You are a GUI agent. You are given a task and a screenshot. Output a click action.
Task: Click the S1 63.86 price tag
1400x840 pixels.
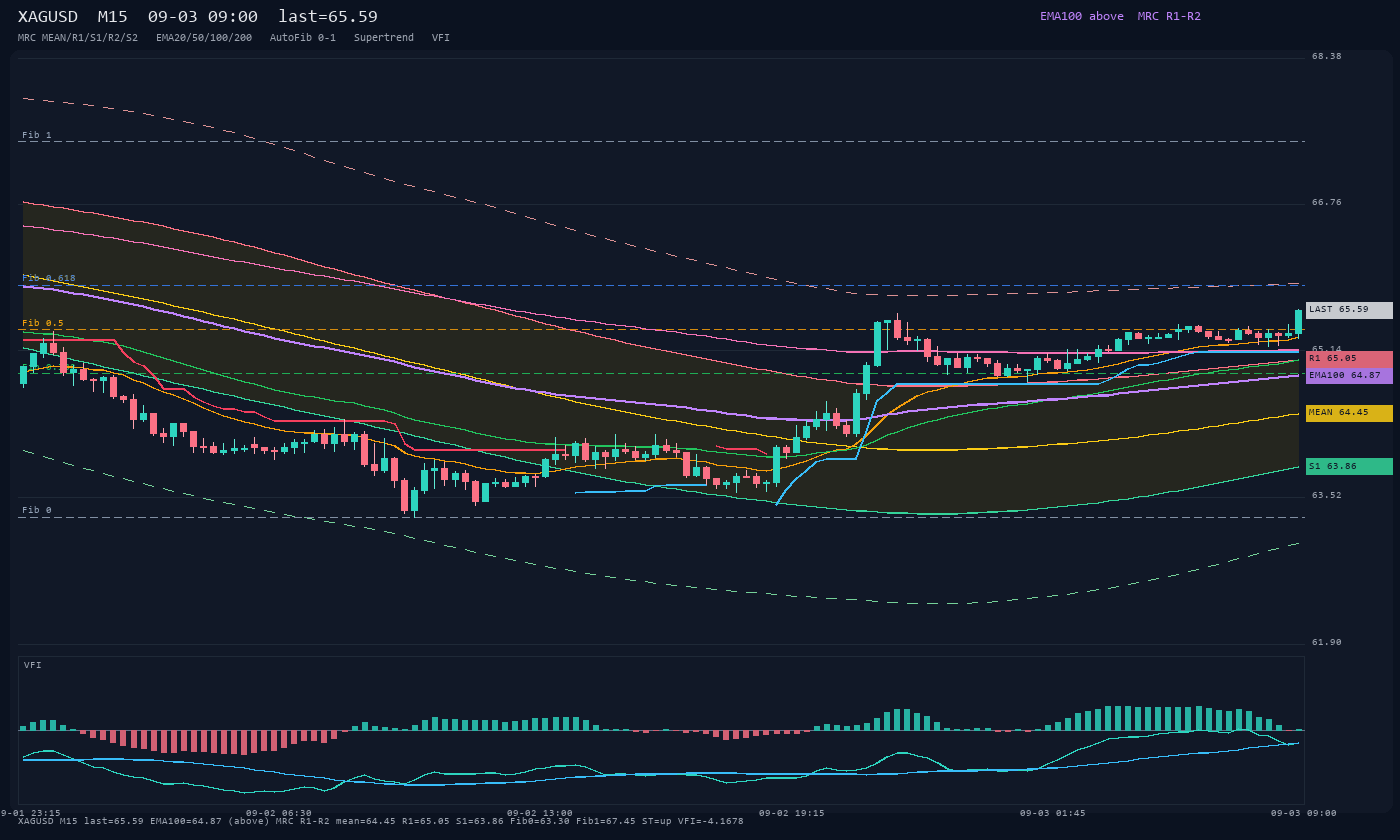(1349, 467)
